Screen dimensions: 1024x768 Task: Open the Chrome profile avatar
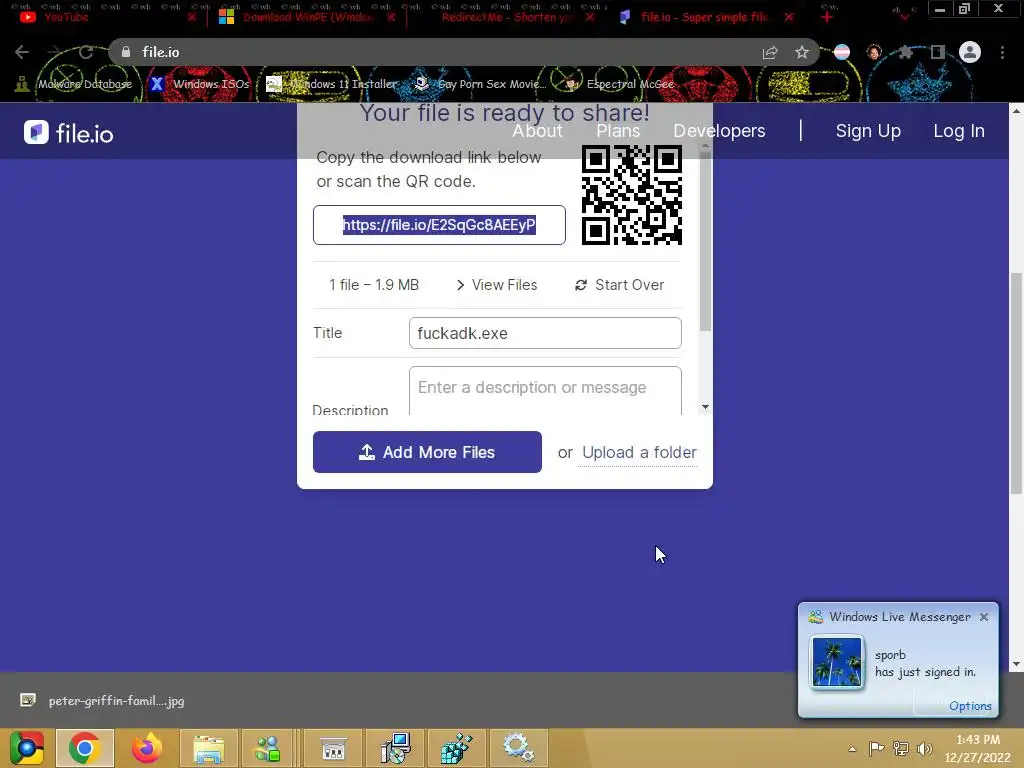[x=970, y=52]
